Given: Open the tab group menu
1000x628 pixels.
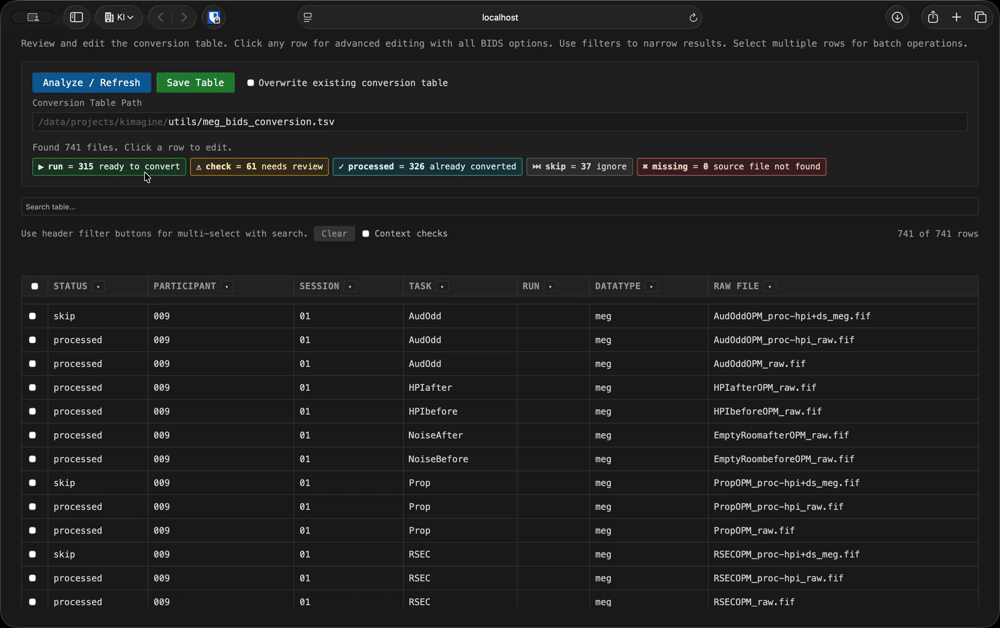Looking at the screenshot, I should (x=119, y=17).
